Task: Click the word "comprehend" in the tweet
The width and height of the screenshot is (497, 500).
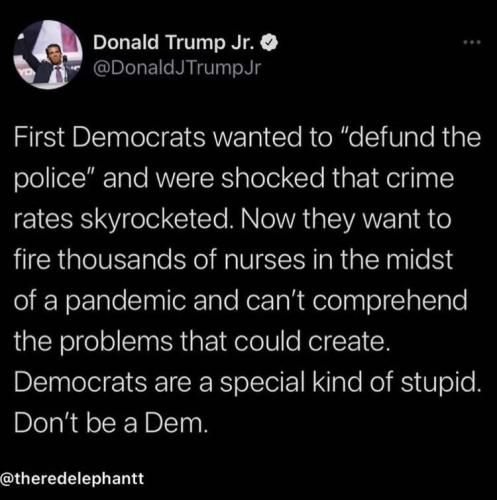Action: click(x=390, y=301)
